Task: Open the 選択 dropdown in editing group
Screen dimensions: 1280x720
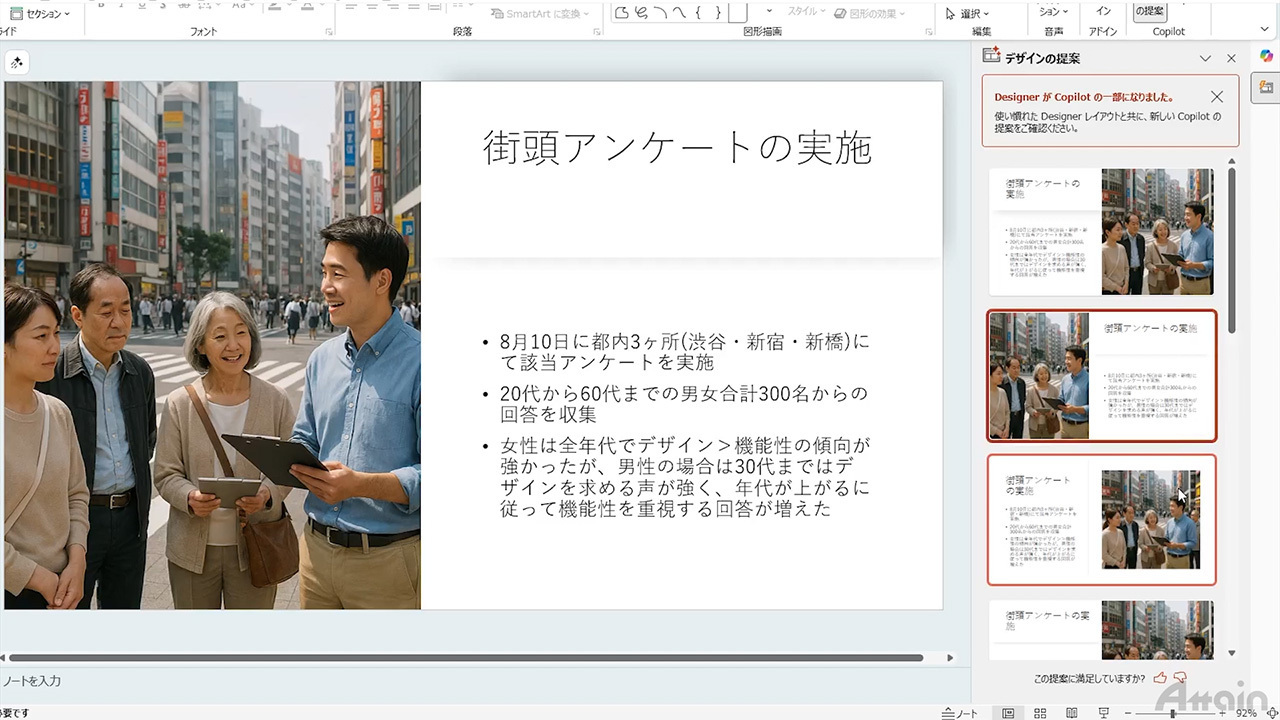Action: tap(968, 14)
